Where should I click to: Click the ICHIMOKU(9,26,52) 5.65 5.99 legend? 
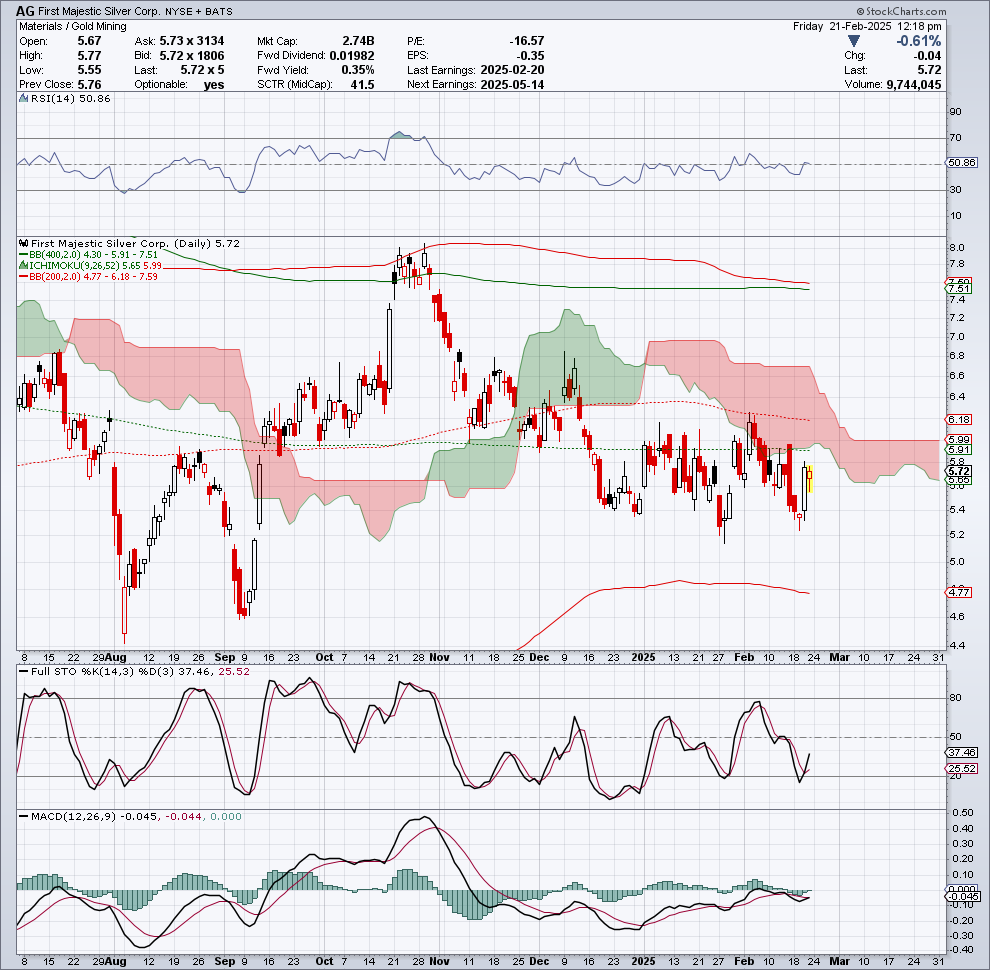point(95,266)
